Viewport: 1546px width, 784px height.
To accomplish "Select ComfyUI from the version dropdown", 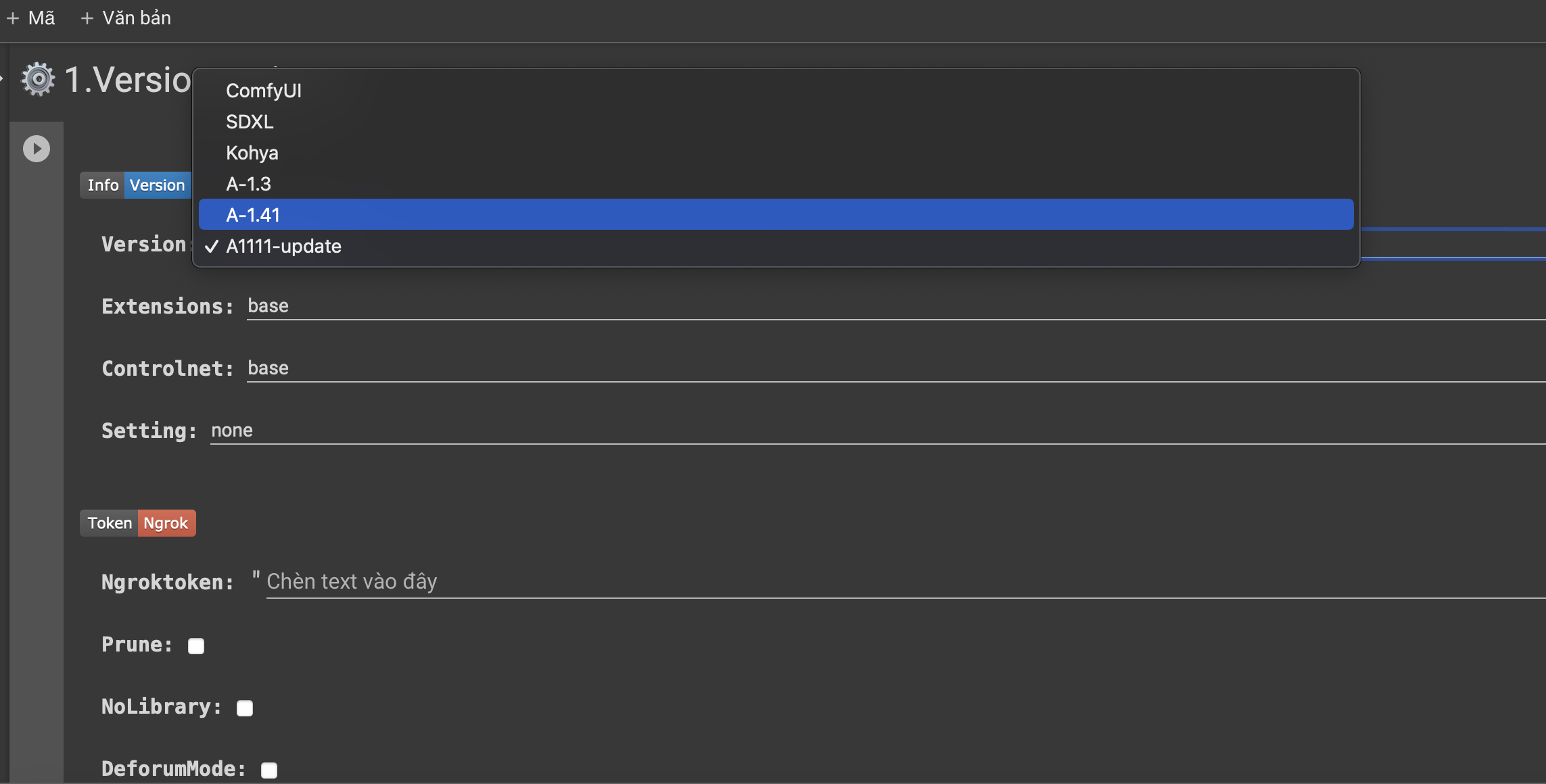I will (264, 91).
